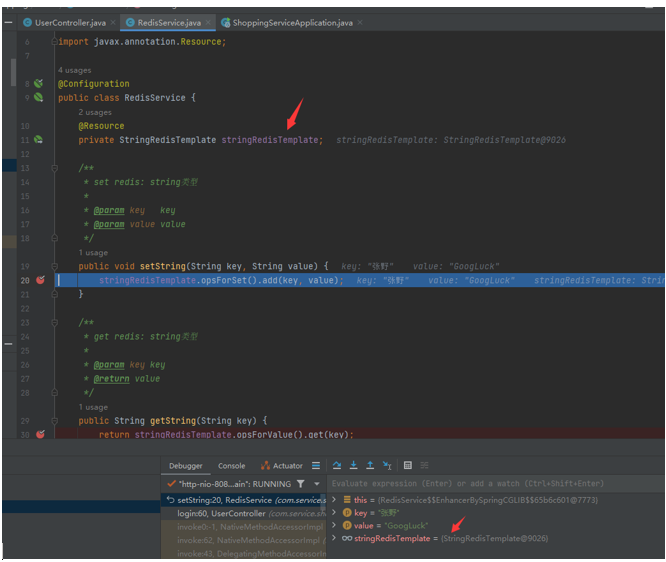Select the invoke:43 DelegatingMethodAccessorImpl frame

pyautogui.click(x=243, y=553)
